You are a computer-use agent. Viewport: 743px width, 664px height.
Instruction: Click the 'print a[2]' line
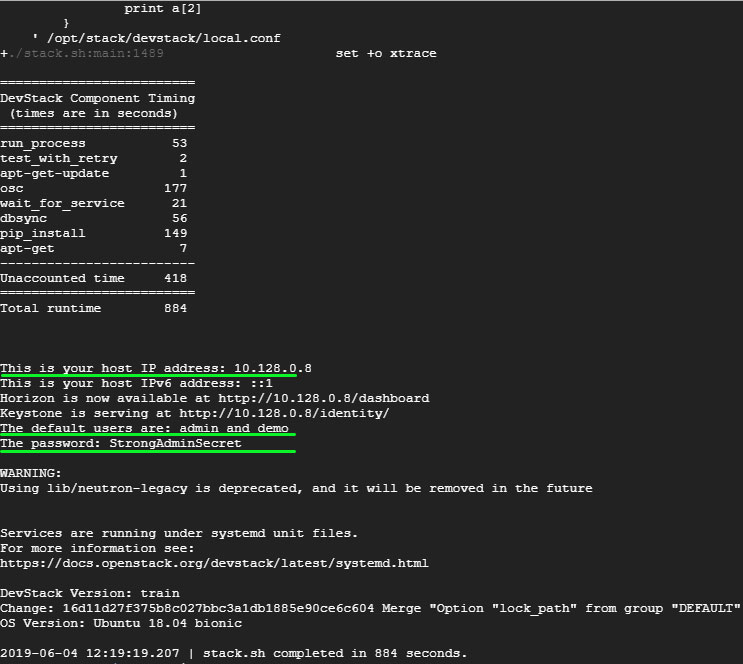tap(163, 9)
